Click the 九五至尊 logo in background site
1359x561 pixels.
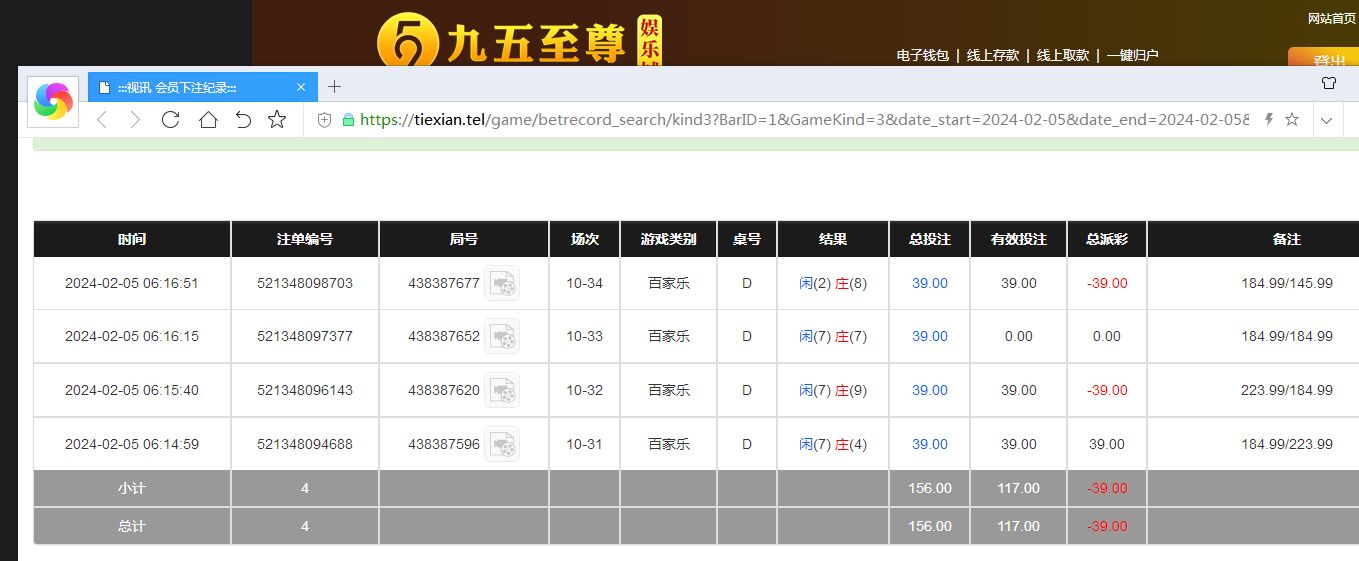click(x=520, y=41)
